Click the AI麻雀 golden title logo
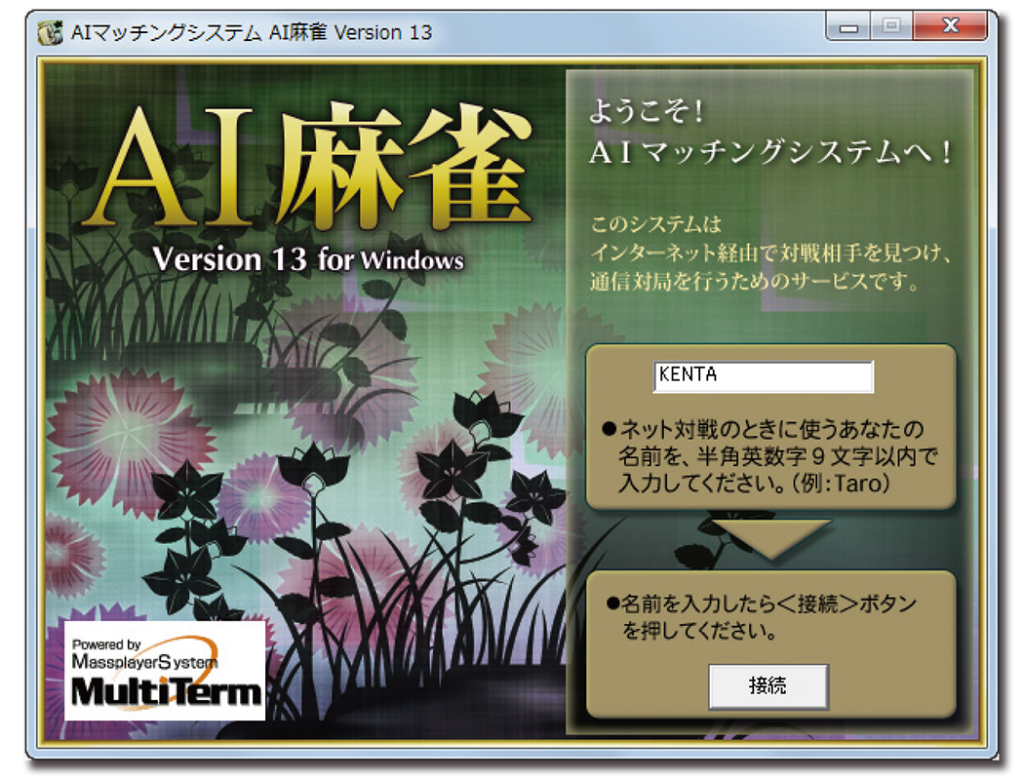 pyautogui.click(x=309, y=167)
